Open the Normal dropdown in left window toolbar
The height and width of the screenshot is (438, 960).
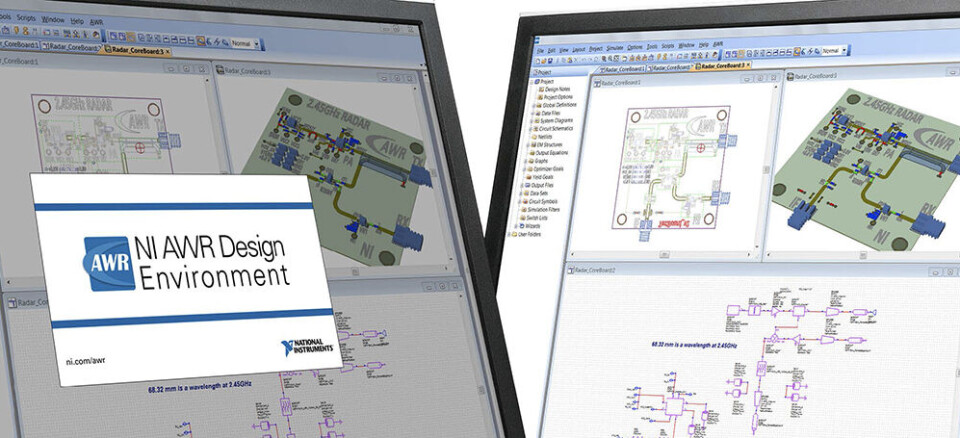pos(245,43)
